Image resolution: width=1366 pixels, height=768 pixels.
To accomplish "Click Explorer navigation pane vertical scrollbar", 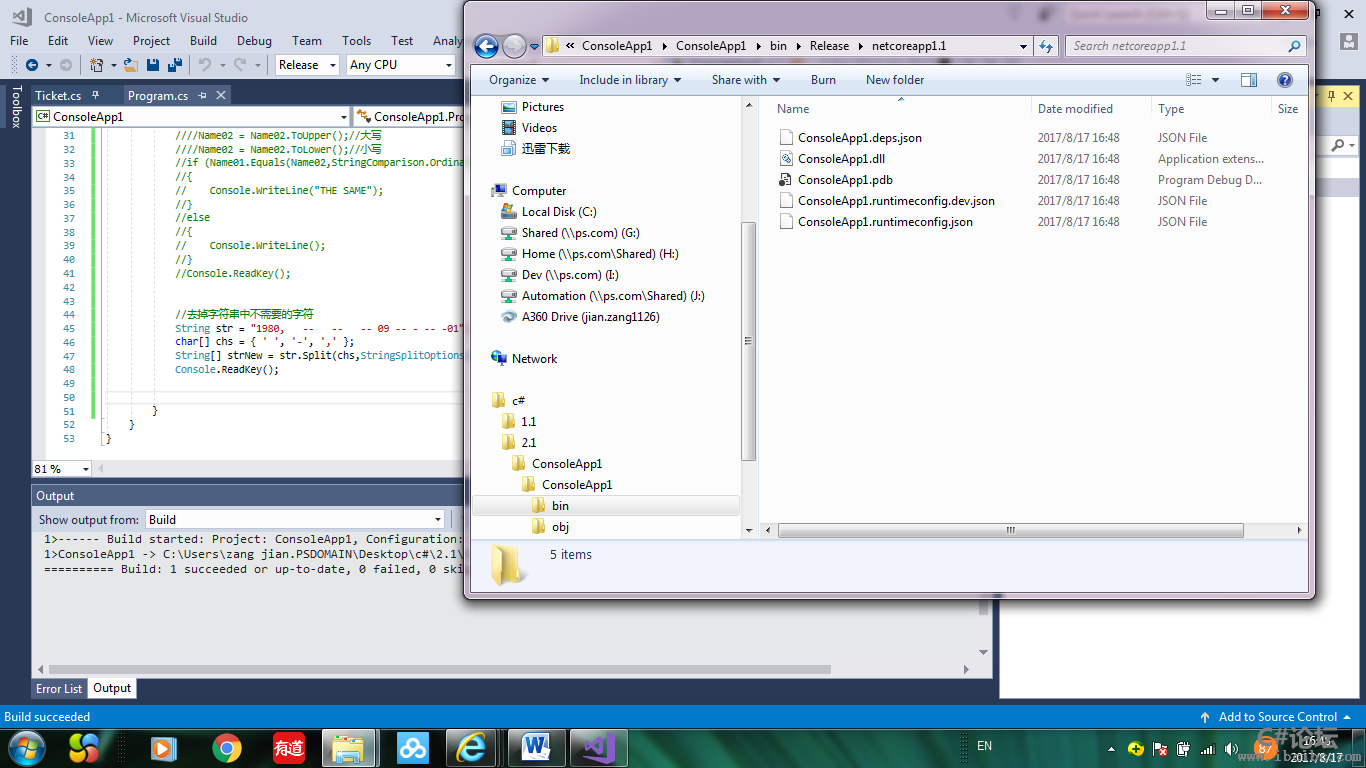I will click(x=748, y=341).
